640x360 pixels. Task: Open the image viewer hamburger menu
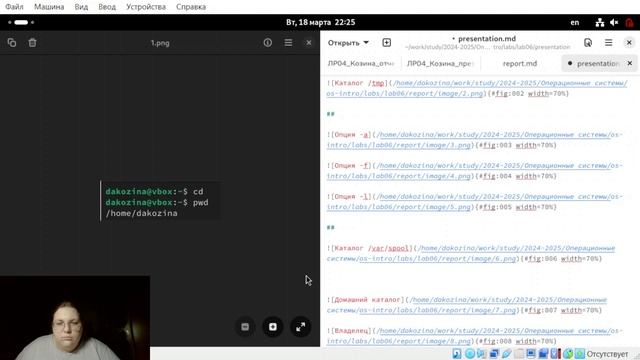[x=288, y=42]
